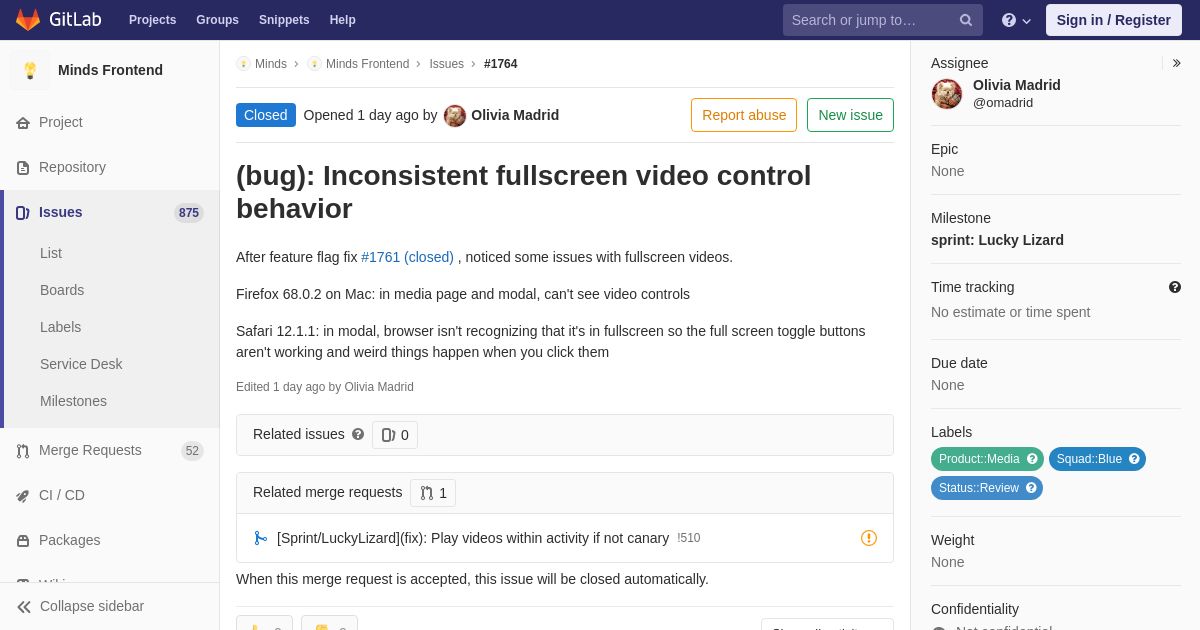This screenshot has height=630, width=1200.
Task: Click the GitLab fox logo
Action: click(28, 20)
